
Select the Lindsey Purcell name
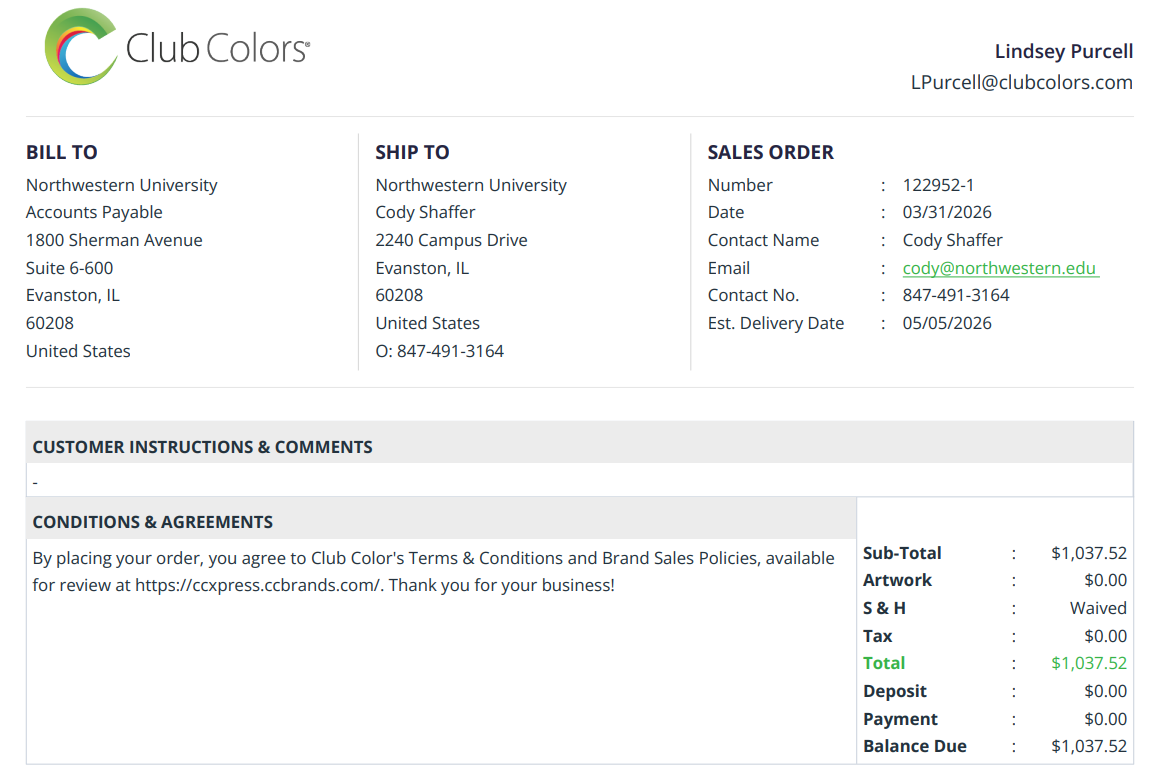click(1063, 51)
